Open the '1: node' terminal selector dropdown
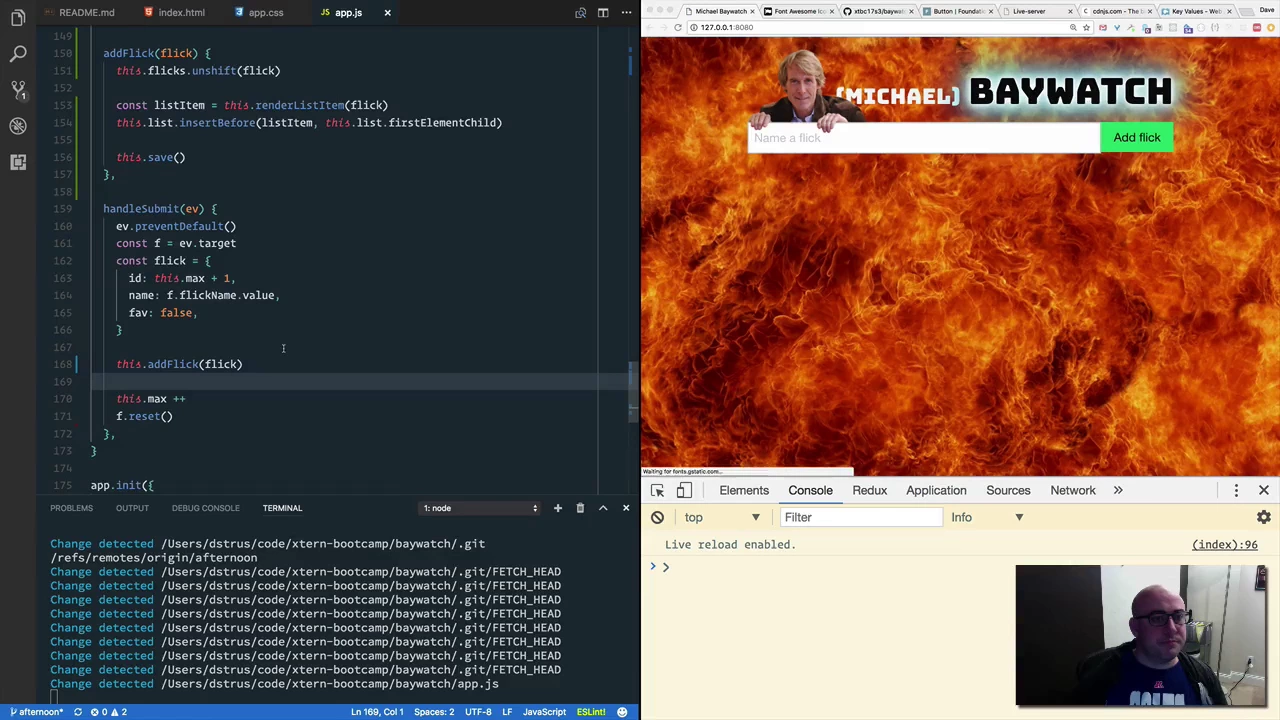Viewport: 1280px width, 720px height. click(480, 508)
